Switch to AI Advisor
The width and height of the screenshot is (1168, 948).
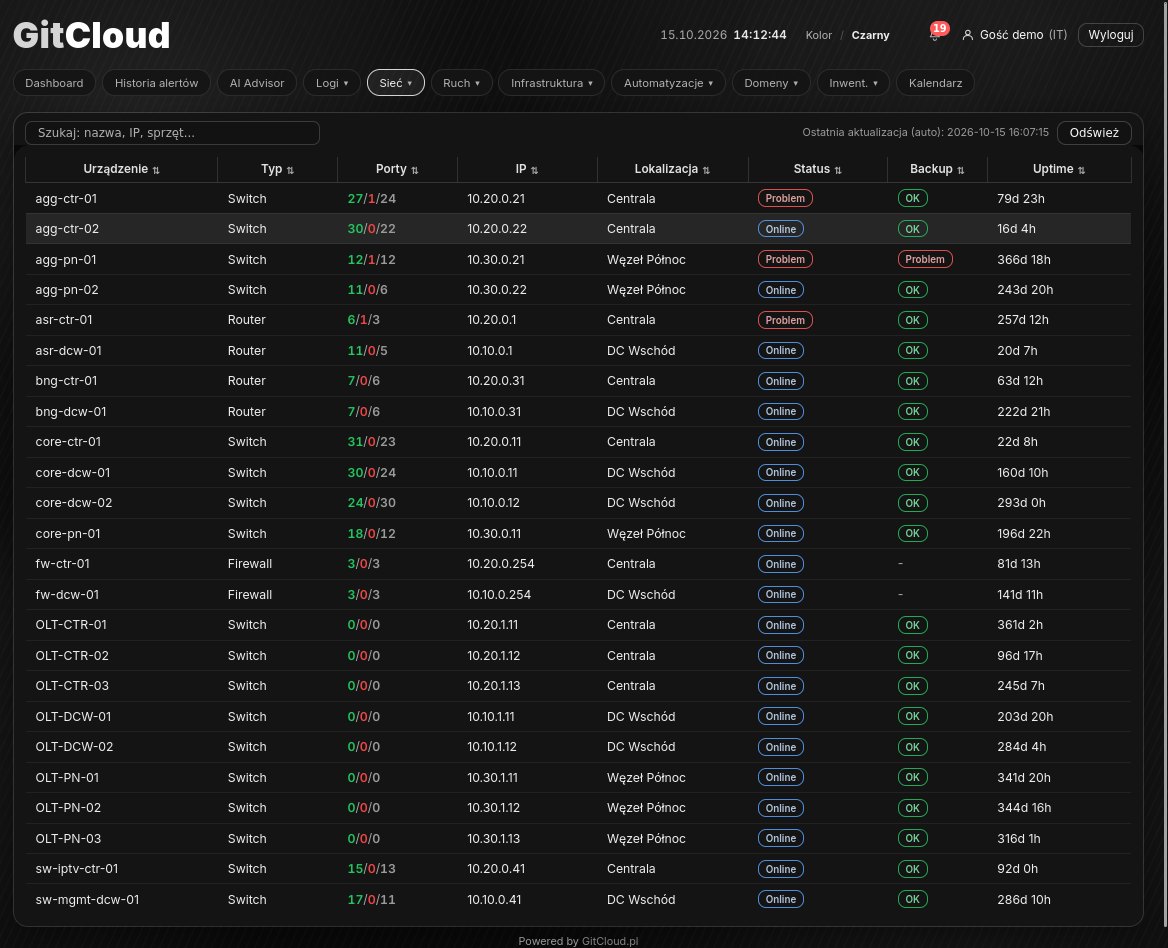click(257, 83)
